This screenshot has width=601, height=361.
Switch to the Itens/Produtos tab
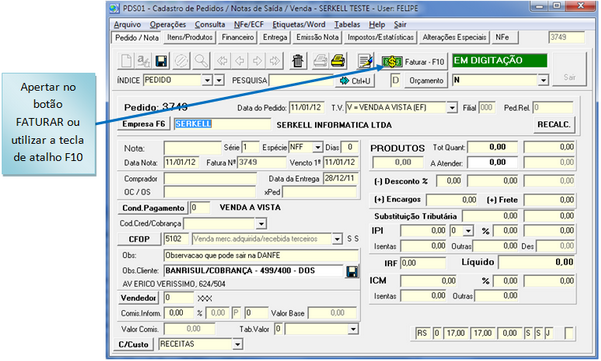tap(190, 38)
